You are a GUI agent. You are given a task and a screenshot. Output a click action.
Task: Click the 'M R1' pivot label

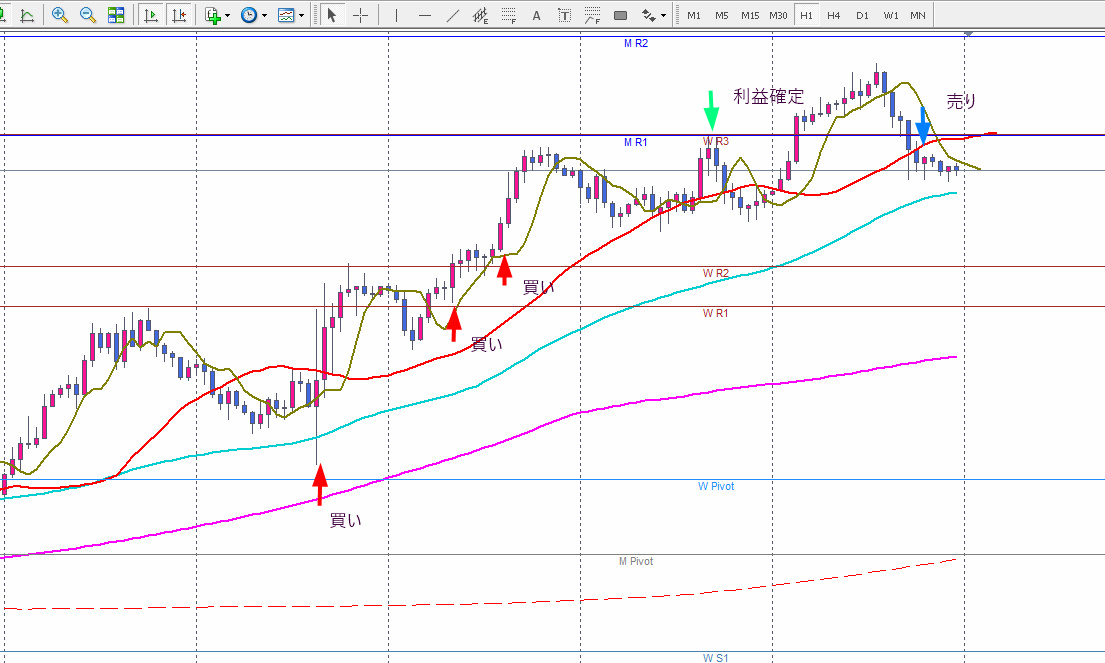coord(636,142)
